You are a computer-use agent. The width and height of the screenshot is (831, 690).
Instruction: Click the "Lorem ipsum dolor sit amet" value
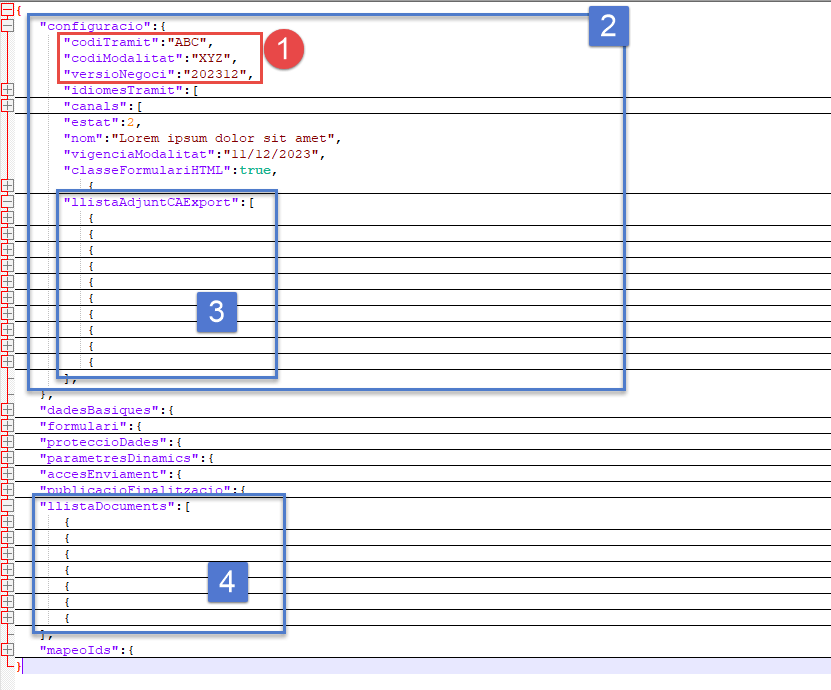227,138
